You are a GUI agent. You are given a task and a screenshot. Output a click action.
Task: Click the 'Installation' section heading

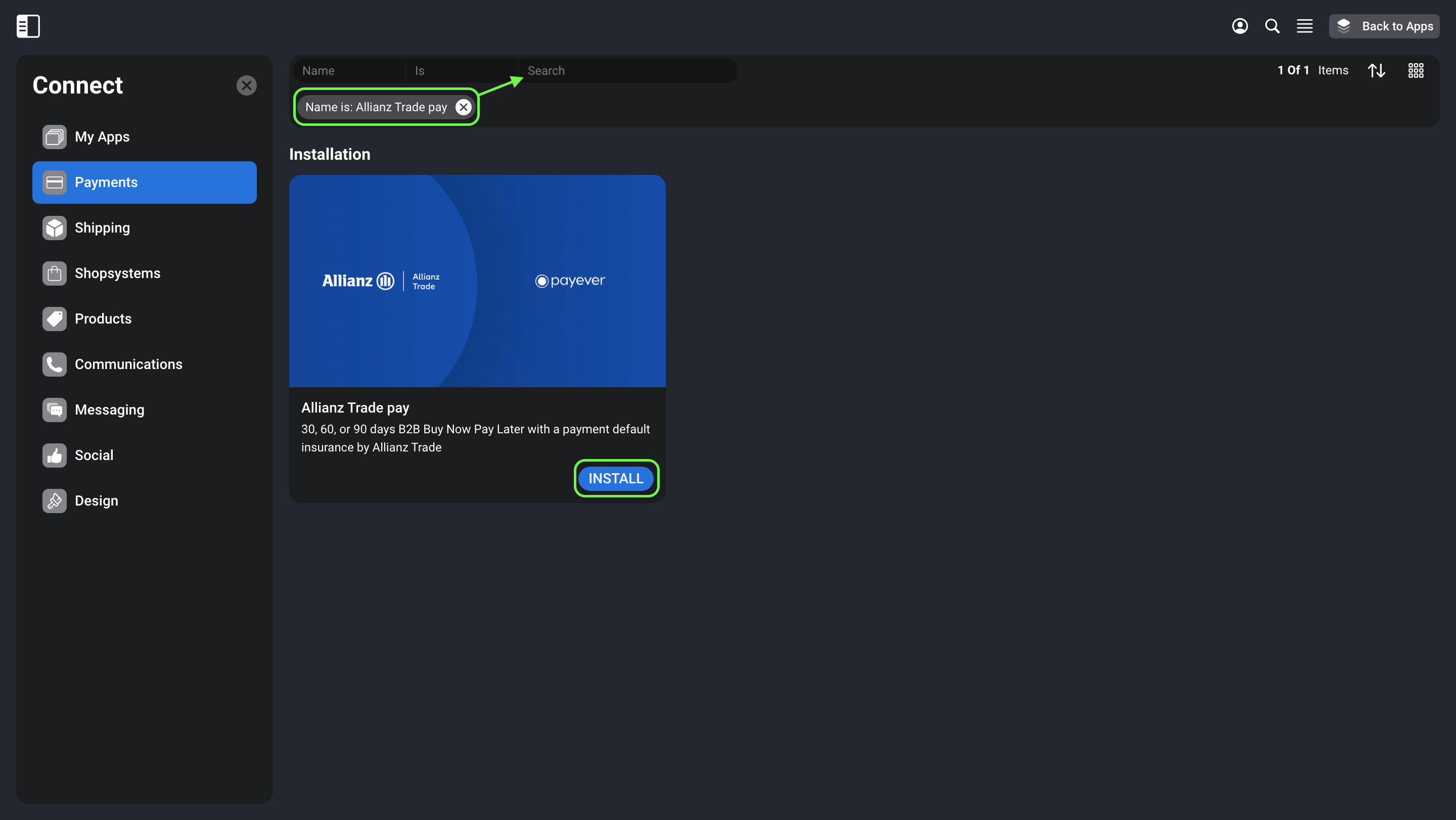click(x=330, y=154)
